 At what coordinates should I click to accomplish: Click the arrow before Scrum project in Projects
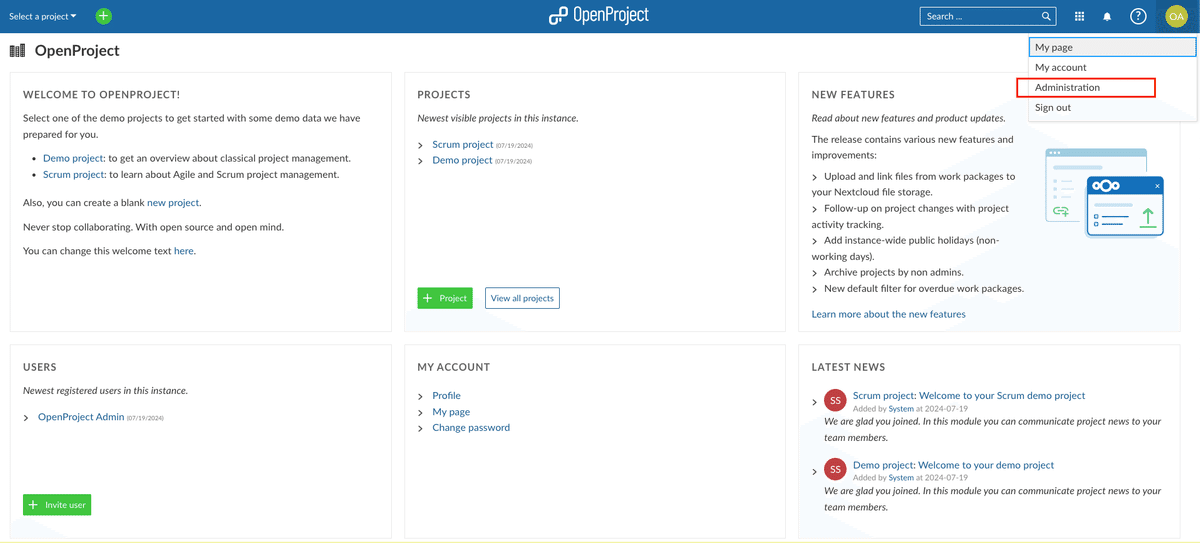pyautogui.click(x=421, y=145)
